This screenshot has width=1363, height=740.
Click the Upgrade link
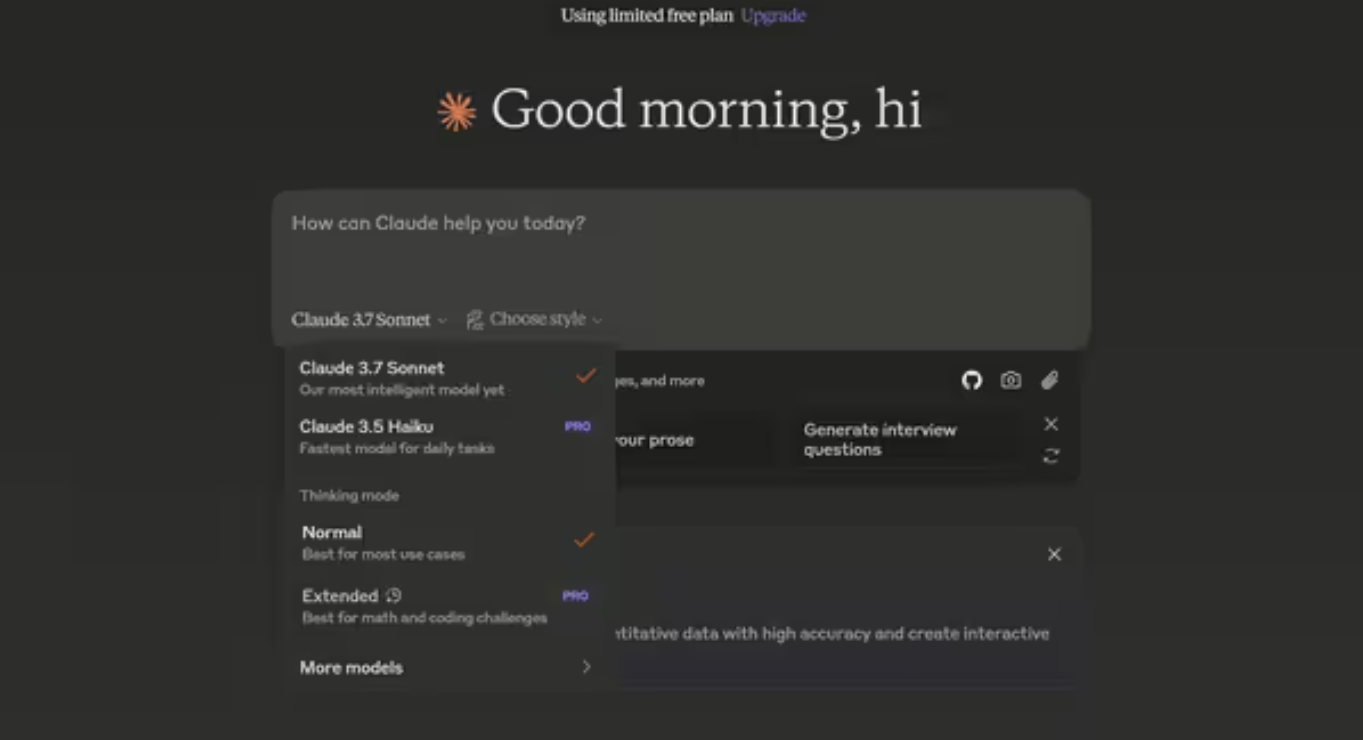click(773, 15)
